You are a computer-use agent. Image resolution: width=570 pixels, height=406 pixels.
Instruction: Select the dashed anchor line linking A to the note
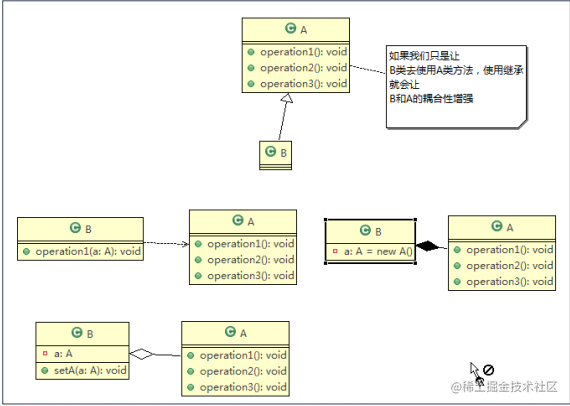368,69
